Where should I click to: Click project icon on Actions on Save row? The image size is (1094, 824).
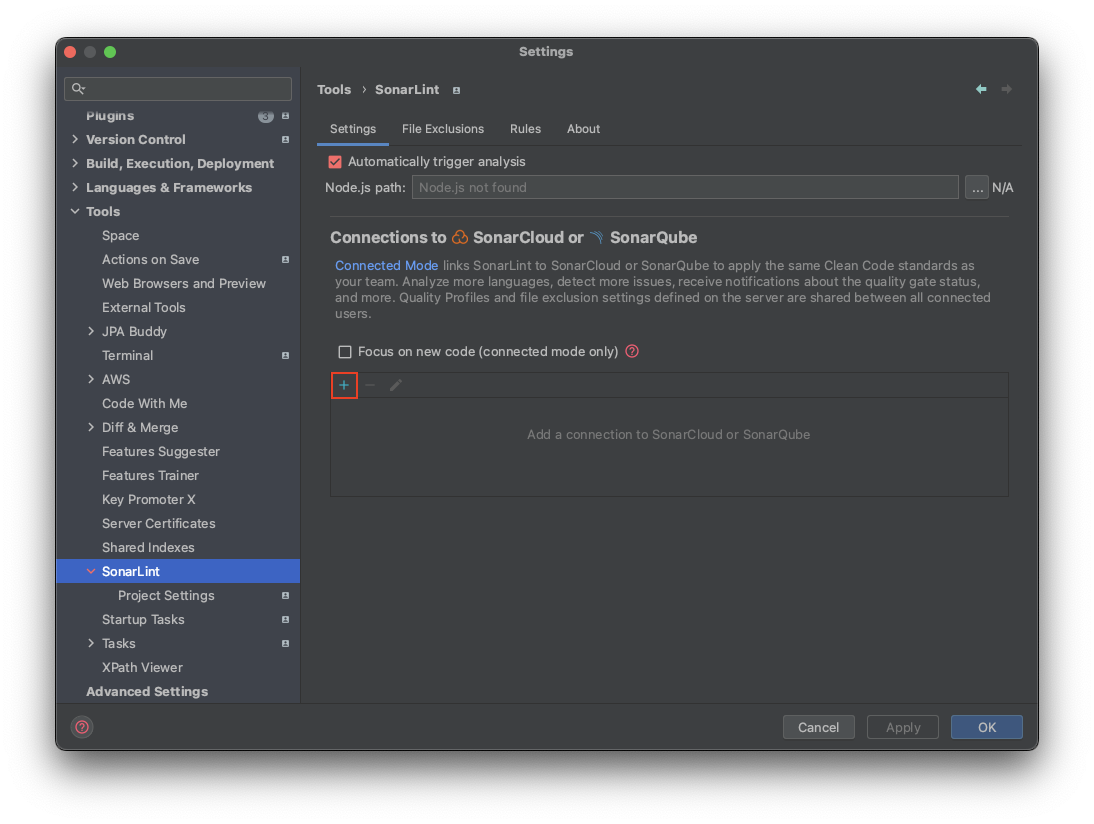tap(285, 260)
